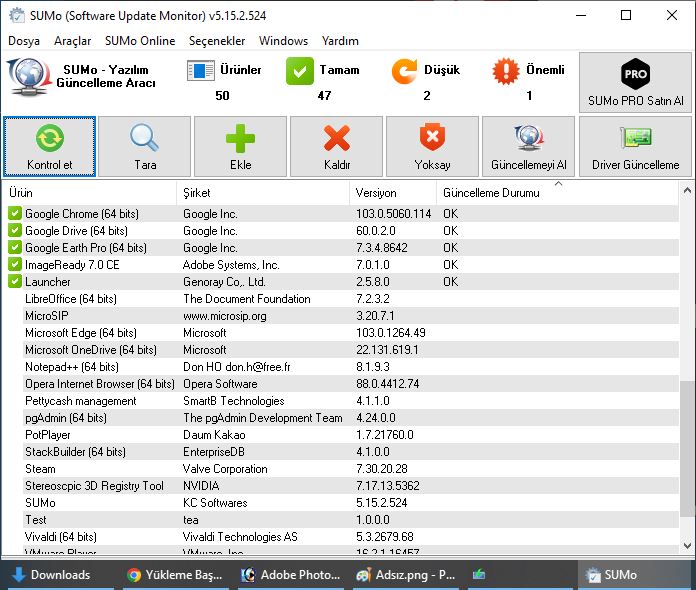This screenshot has height=590, width=696.
Task: Open the Yardım menu
Action: (340, 41)
